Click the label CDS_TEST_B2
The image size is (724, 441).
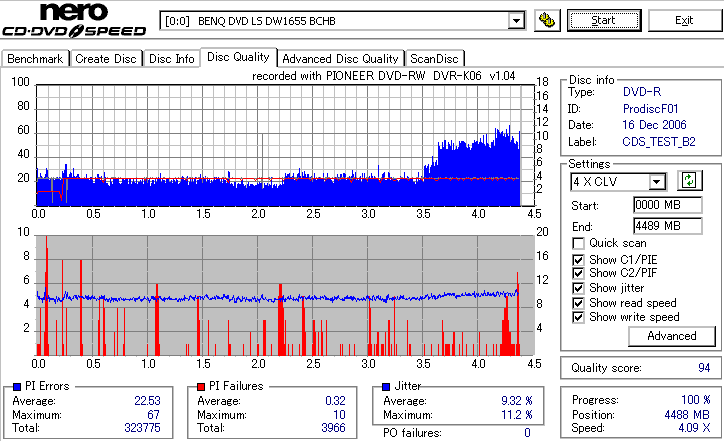click(x=659, y=142)
